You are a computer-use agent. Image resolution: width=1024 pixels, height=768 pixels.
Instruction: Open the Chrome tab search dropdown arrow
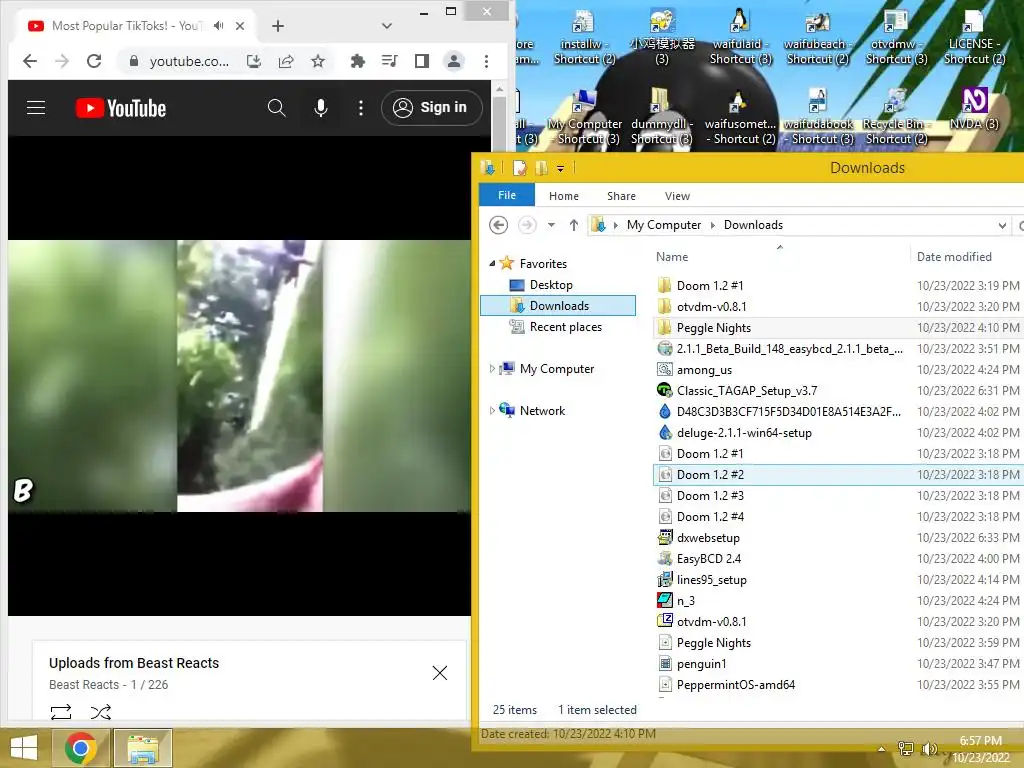[387, 26]
